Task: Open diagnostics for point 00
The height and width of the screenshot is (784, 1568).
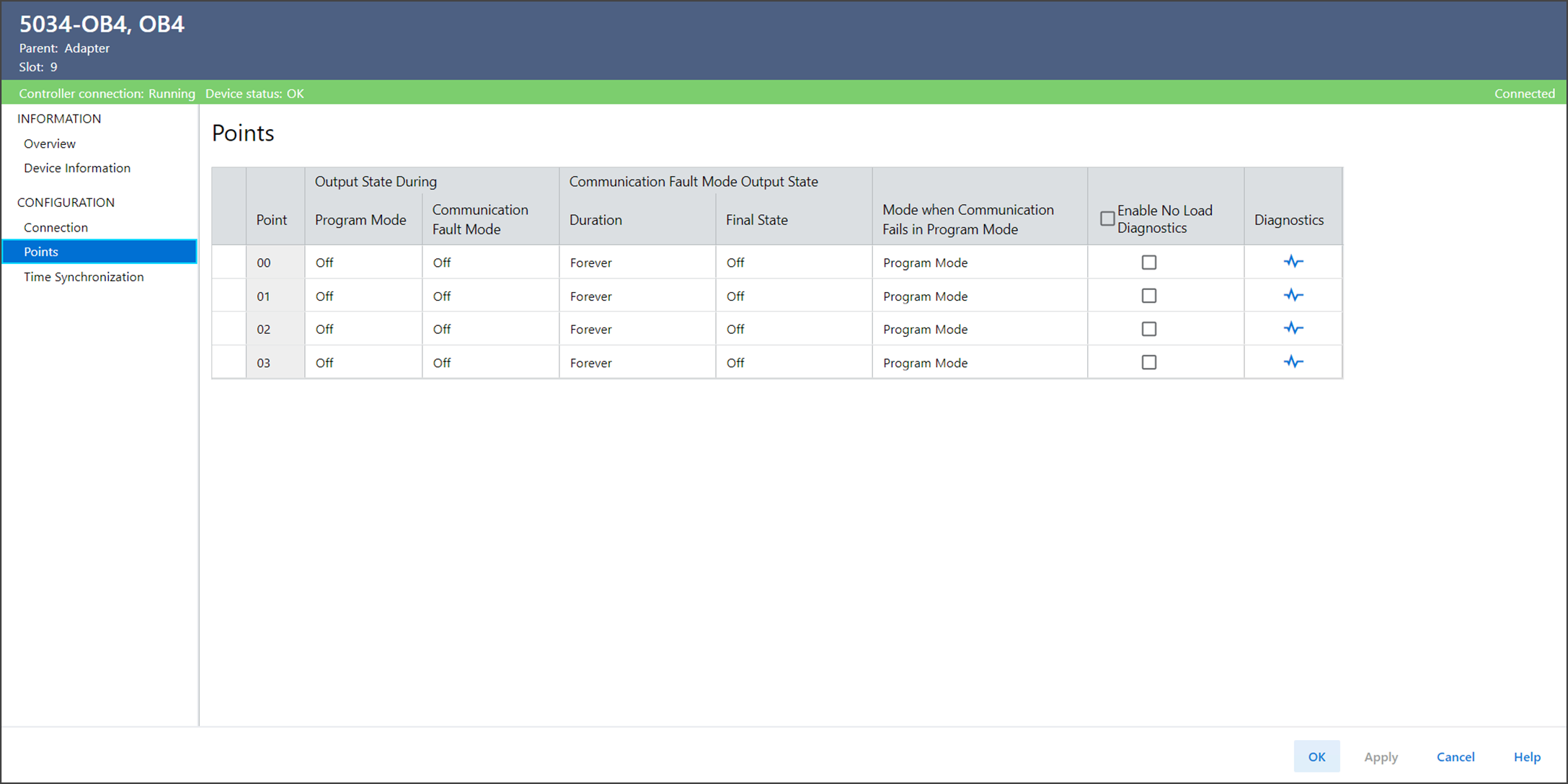Action: [x=1293, y=262]
